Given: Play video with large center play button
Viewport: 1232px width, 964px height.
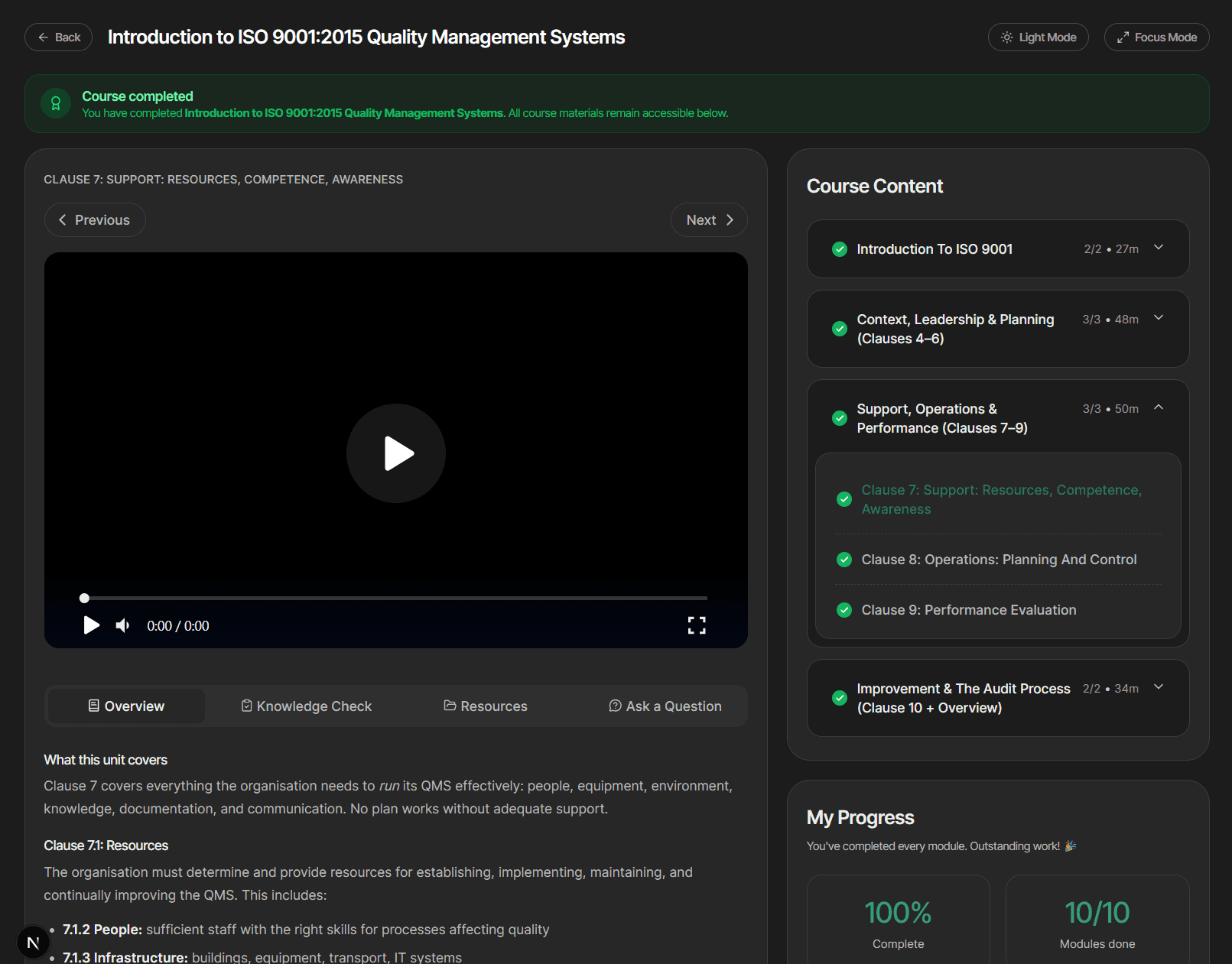Looking at the screenshot, I should (396, 453).
